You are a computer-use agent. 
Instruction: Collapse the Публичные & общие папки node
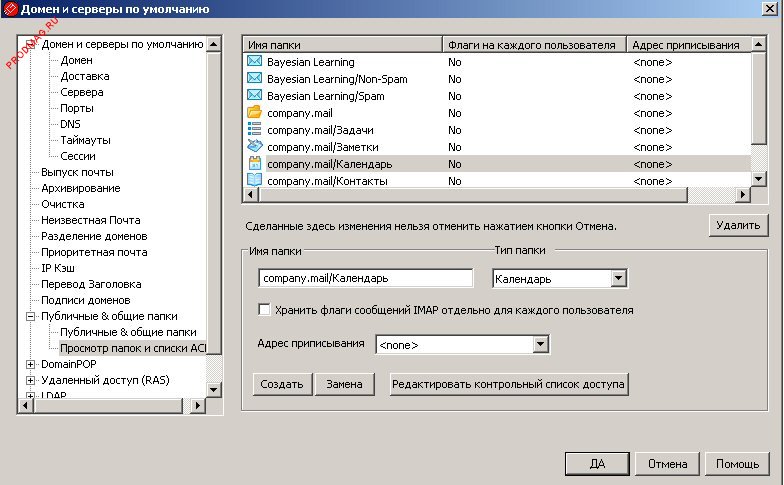click(31, 316)
